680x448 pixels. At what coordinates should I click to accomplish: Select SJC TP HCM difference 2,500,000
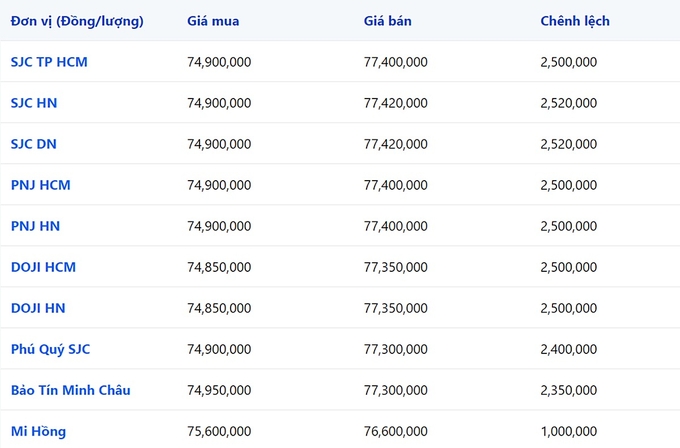[569, 62]
